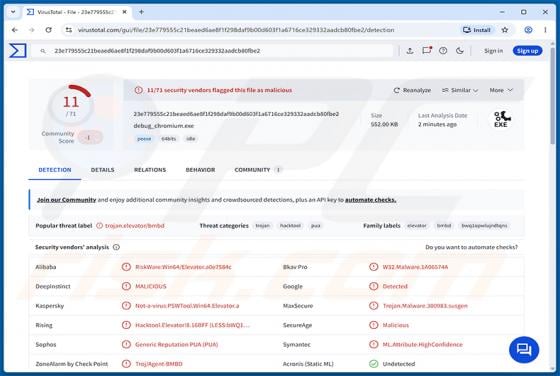Switch to the BEHAVIOR tab
Screen dimensions: 560x376
(200, 170)
